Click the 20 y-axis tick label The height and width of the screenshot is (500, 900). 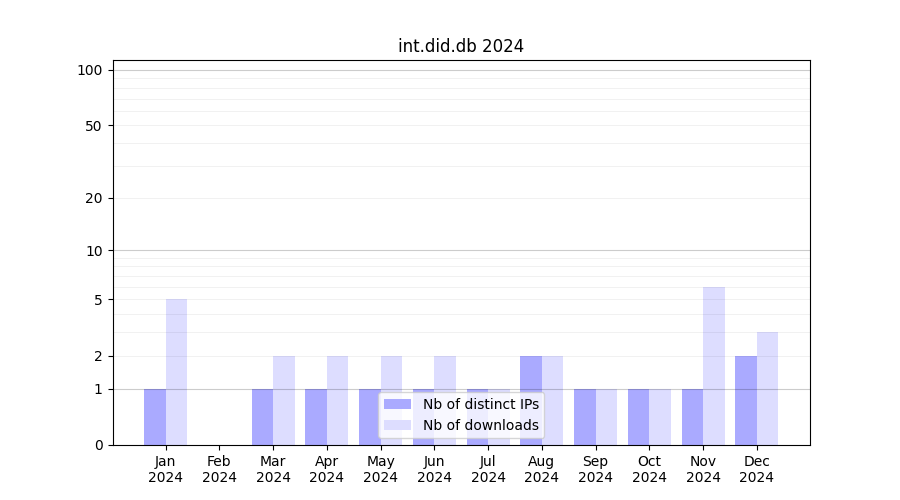click(93, 198)
